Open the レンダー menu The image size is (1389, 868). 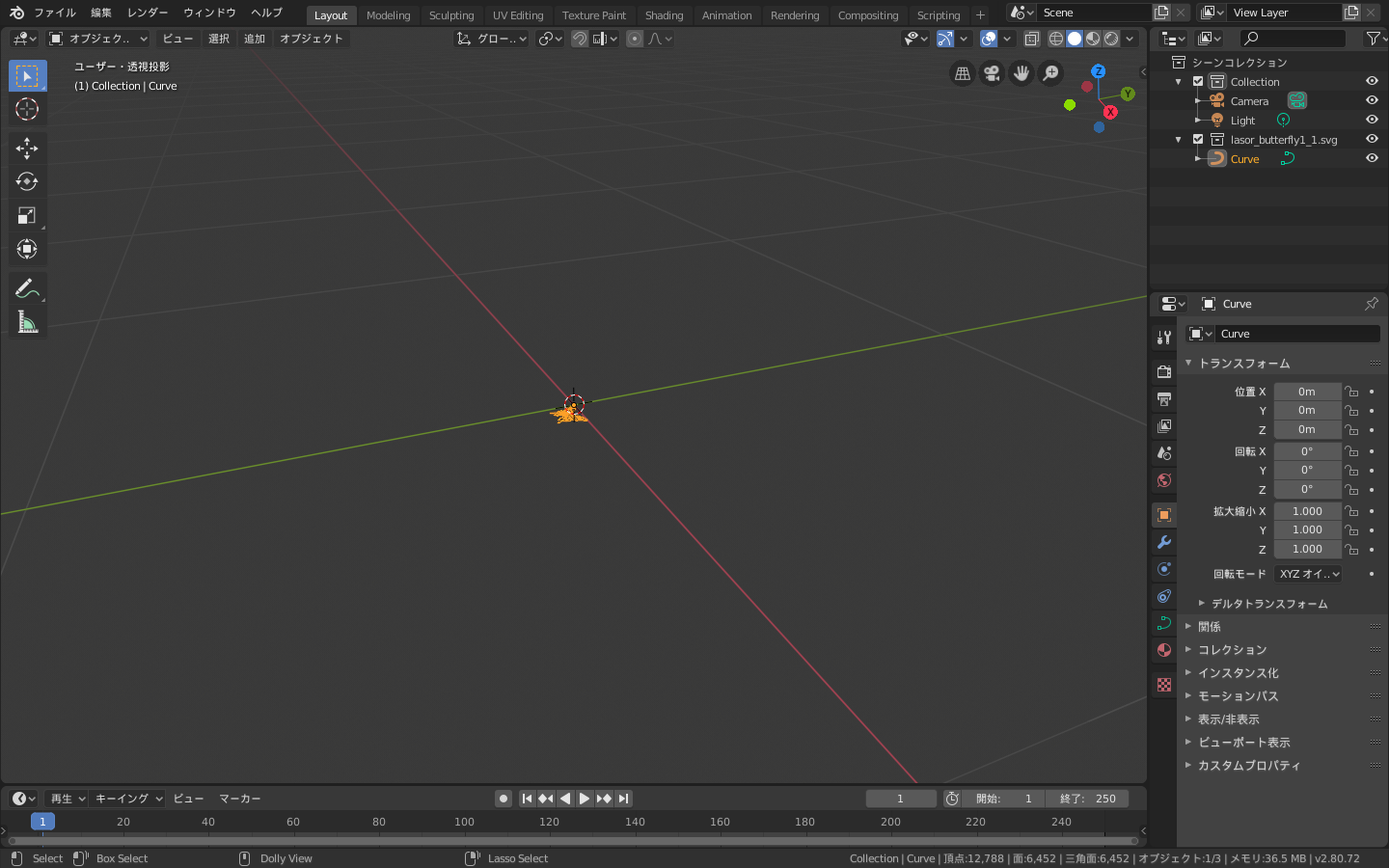pyautogui.click(x=148, y=13)
